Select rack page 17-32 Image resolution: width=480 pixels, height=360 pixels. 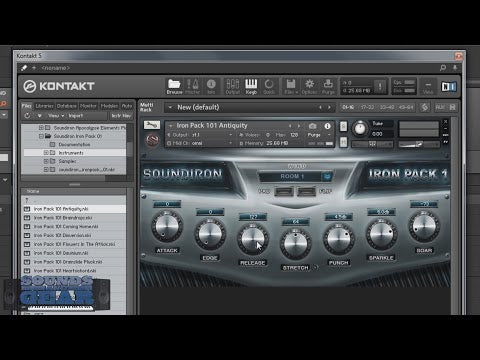coord(367,107)
